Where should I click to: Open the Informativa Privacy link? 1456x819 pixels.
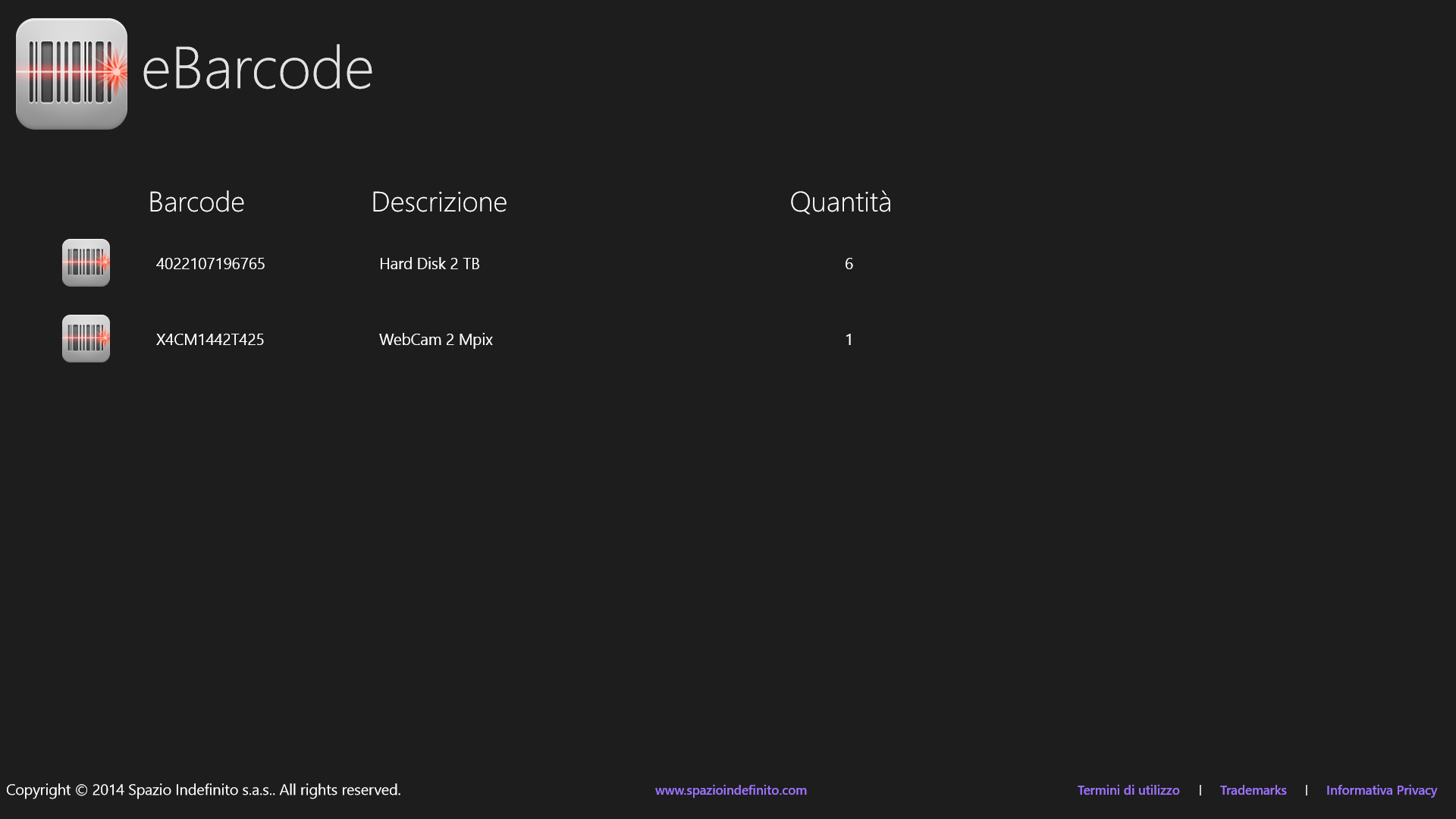click(1381, 790)
